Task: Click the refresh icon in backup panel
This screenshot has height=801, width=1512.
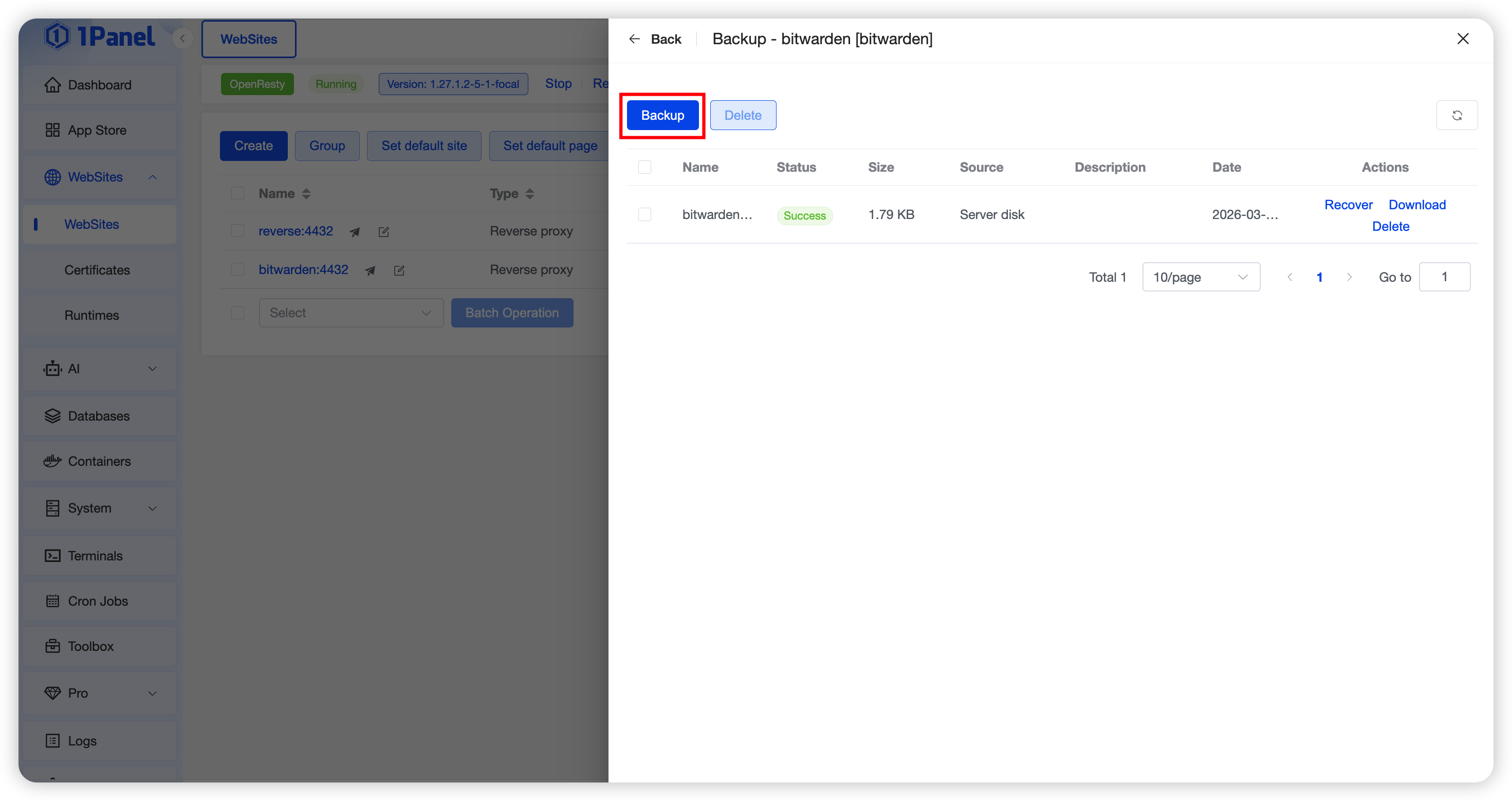Action: click(x=1456, y=115)
